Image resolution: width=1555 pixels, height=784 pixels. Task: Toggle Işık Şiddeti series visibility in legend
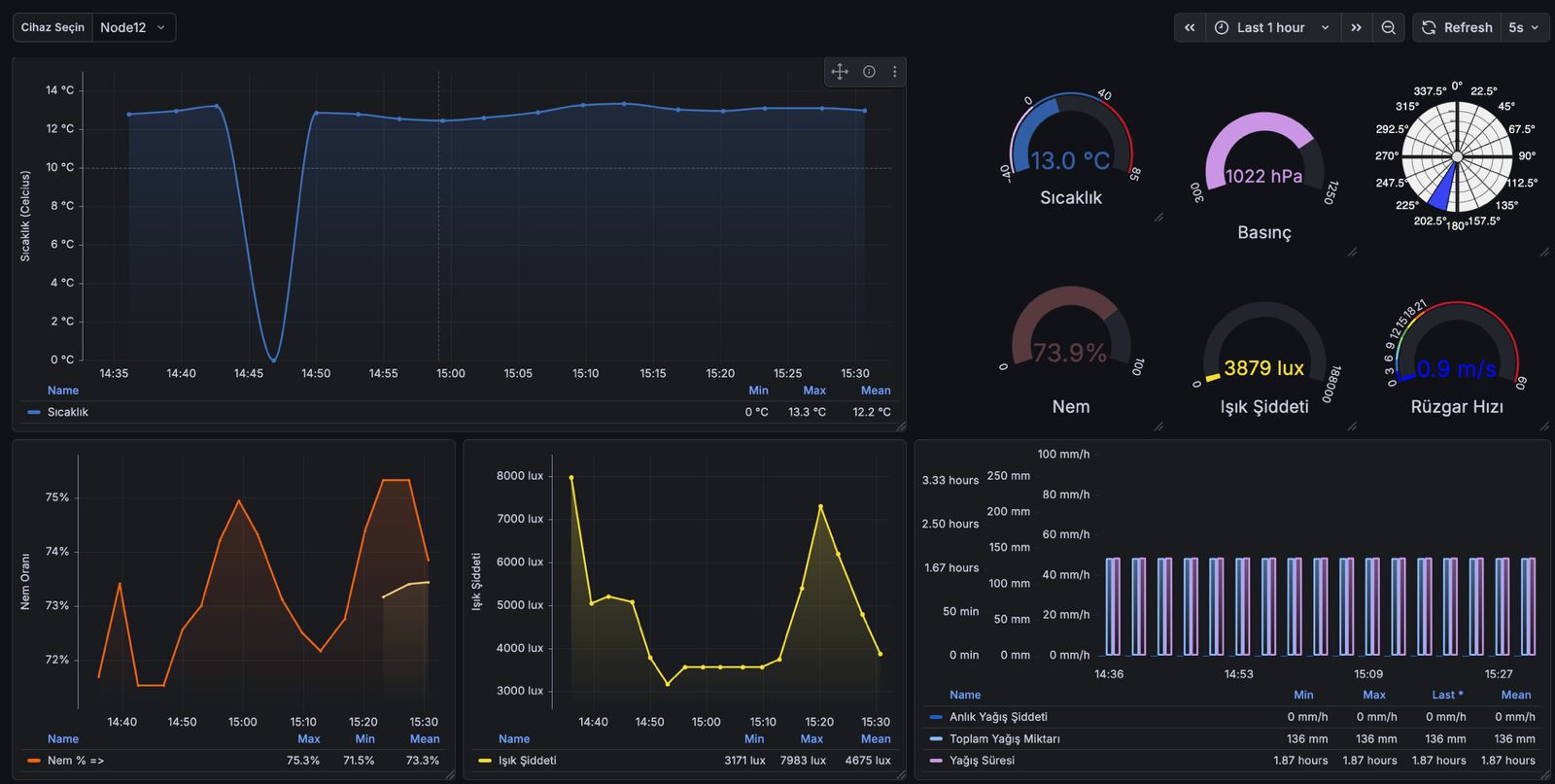[x=527, y=761]
